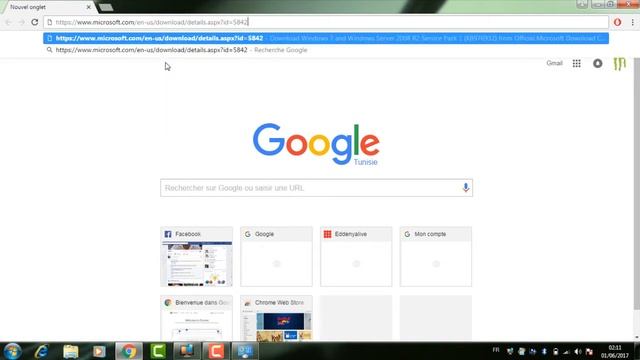Select the highlighted microsoft.com autocomplete suggestion
640x360 pixels.
coord(326,38)
